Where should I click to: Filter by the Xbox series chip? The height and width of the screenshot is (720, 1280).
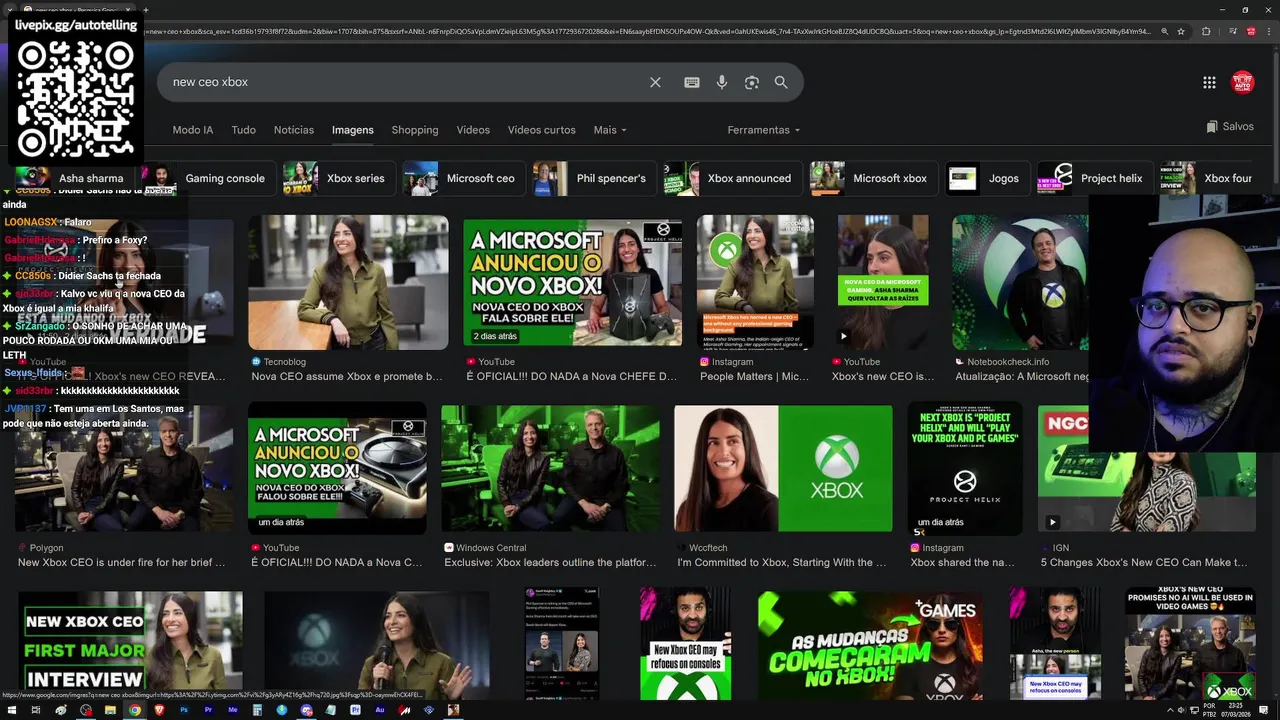[339, 178]
